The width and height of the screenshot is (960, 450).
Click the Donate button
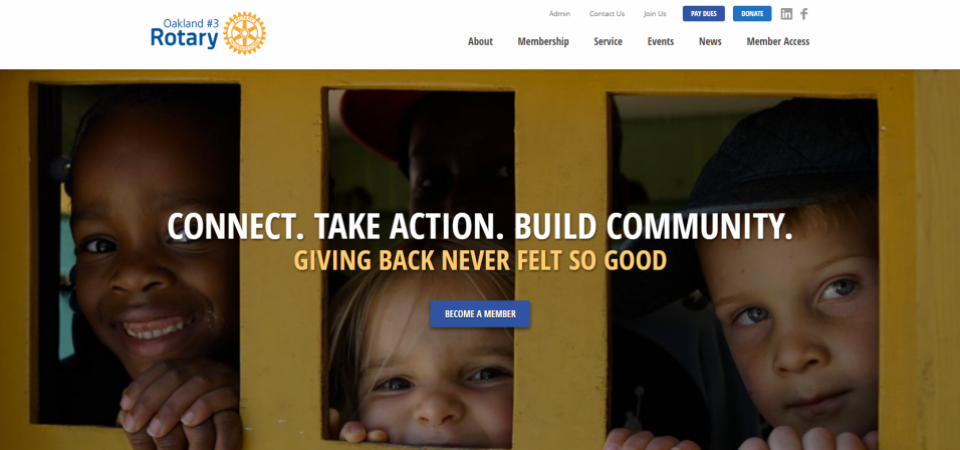tap(752, 13)
